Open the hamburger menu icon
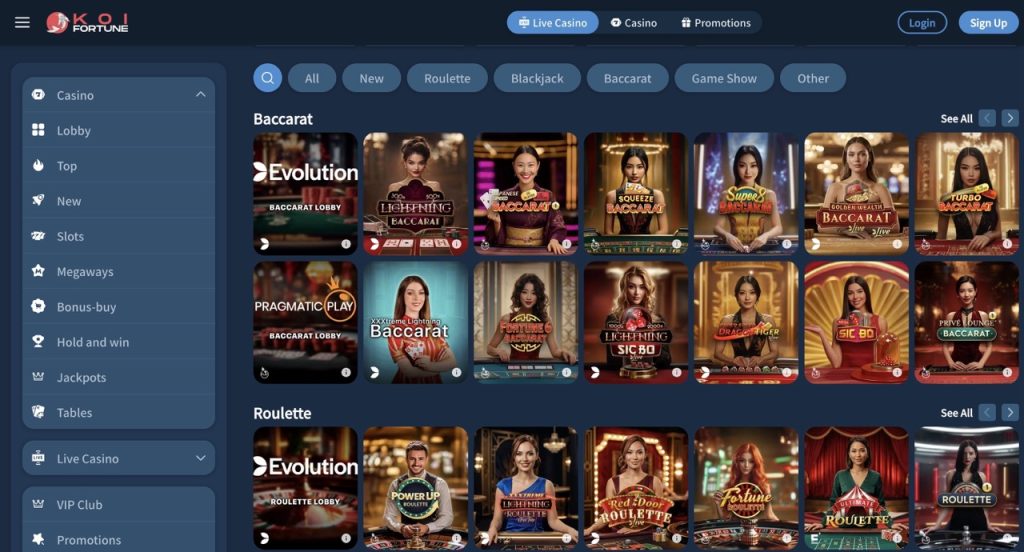 pos(22,23)
